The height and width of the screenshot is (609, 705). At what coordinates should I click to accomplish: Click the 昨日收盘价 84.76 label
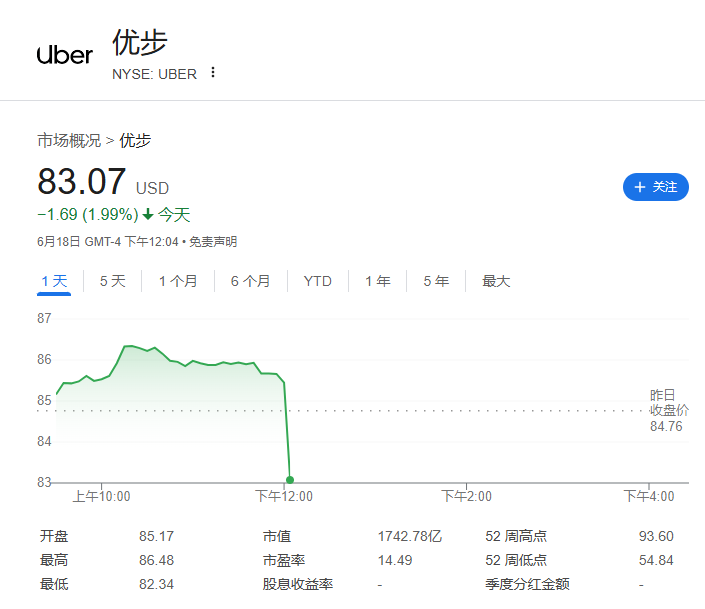pyautogui.click(x=669, y=411)
